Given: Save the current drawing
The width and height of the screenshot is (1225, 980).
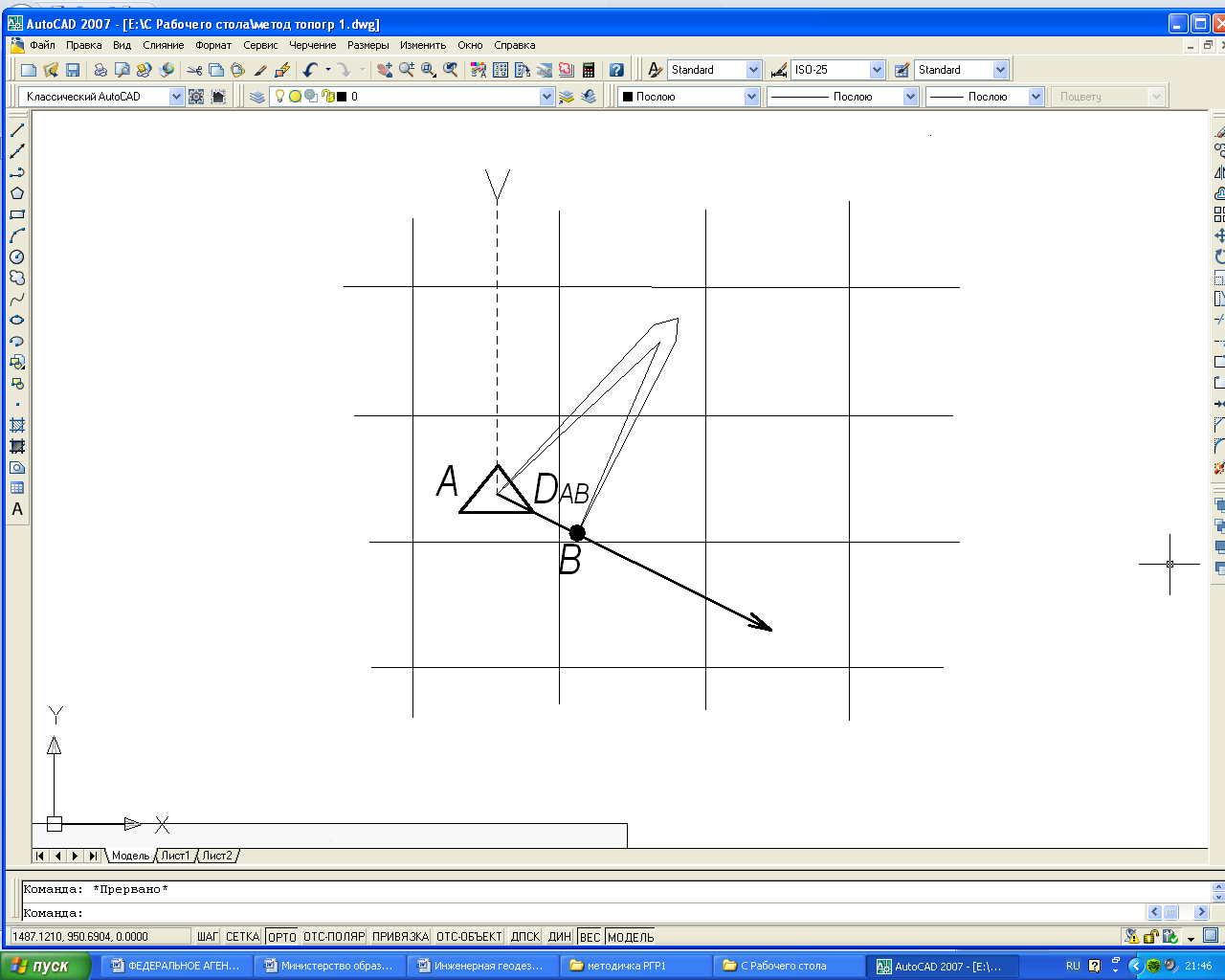Looking at the screenshot, I should pos(73,70).
